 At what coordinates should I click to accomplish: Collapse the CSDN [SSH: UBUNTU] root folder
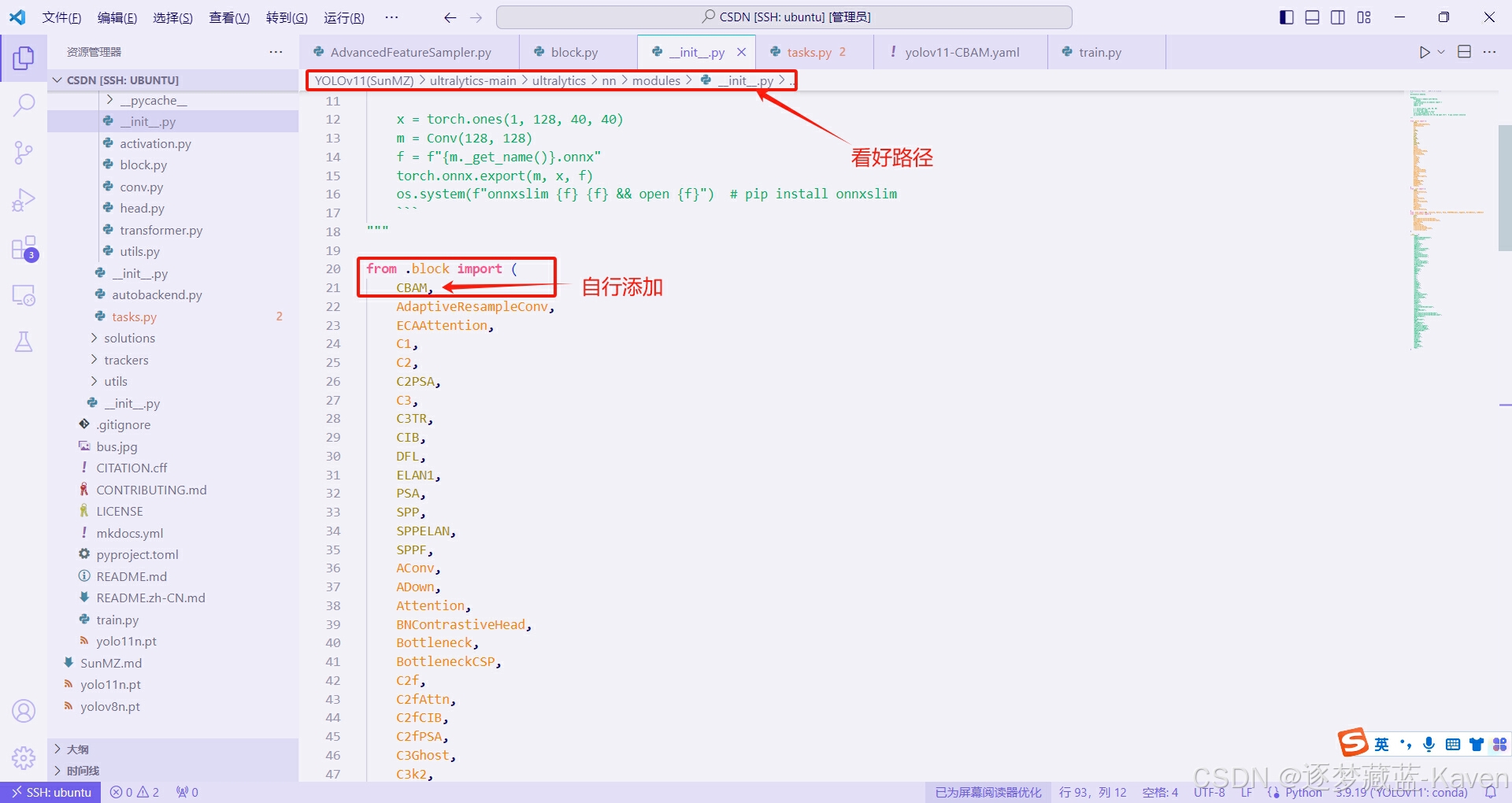(173, 80)
